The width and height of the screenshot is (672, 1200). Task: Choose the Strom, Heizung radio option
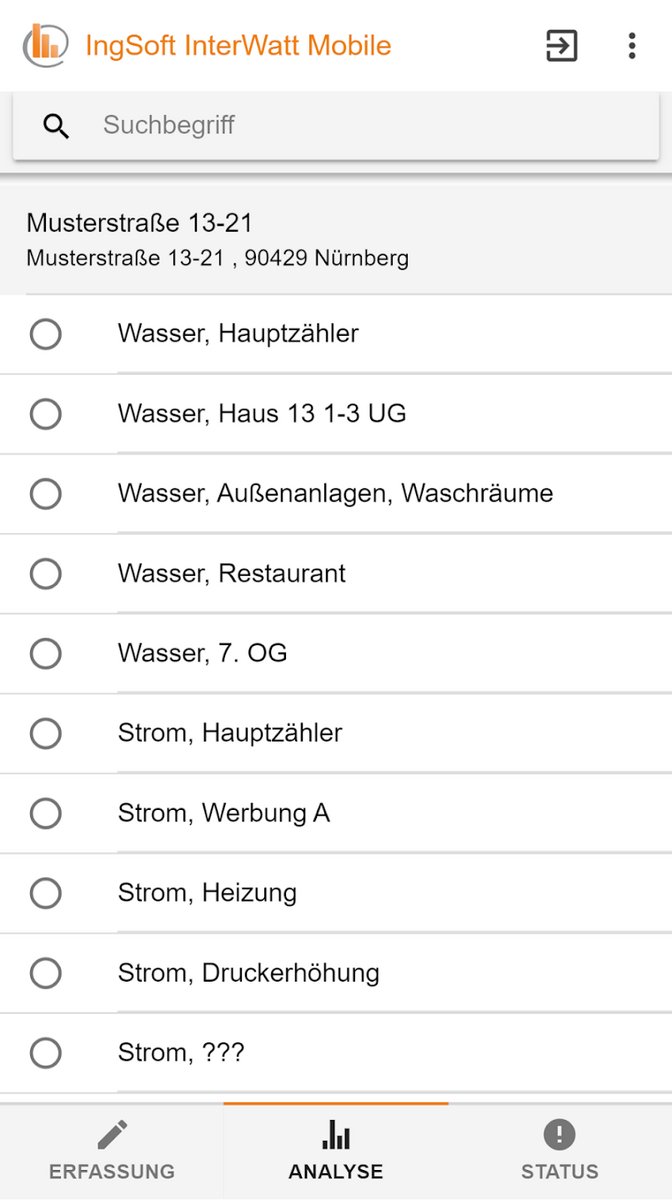(x=46, y=893)
